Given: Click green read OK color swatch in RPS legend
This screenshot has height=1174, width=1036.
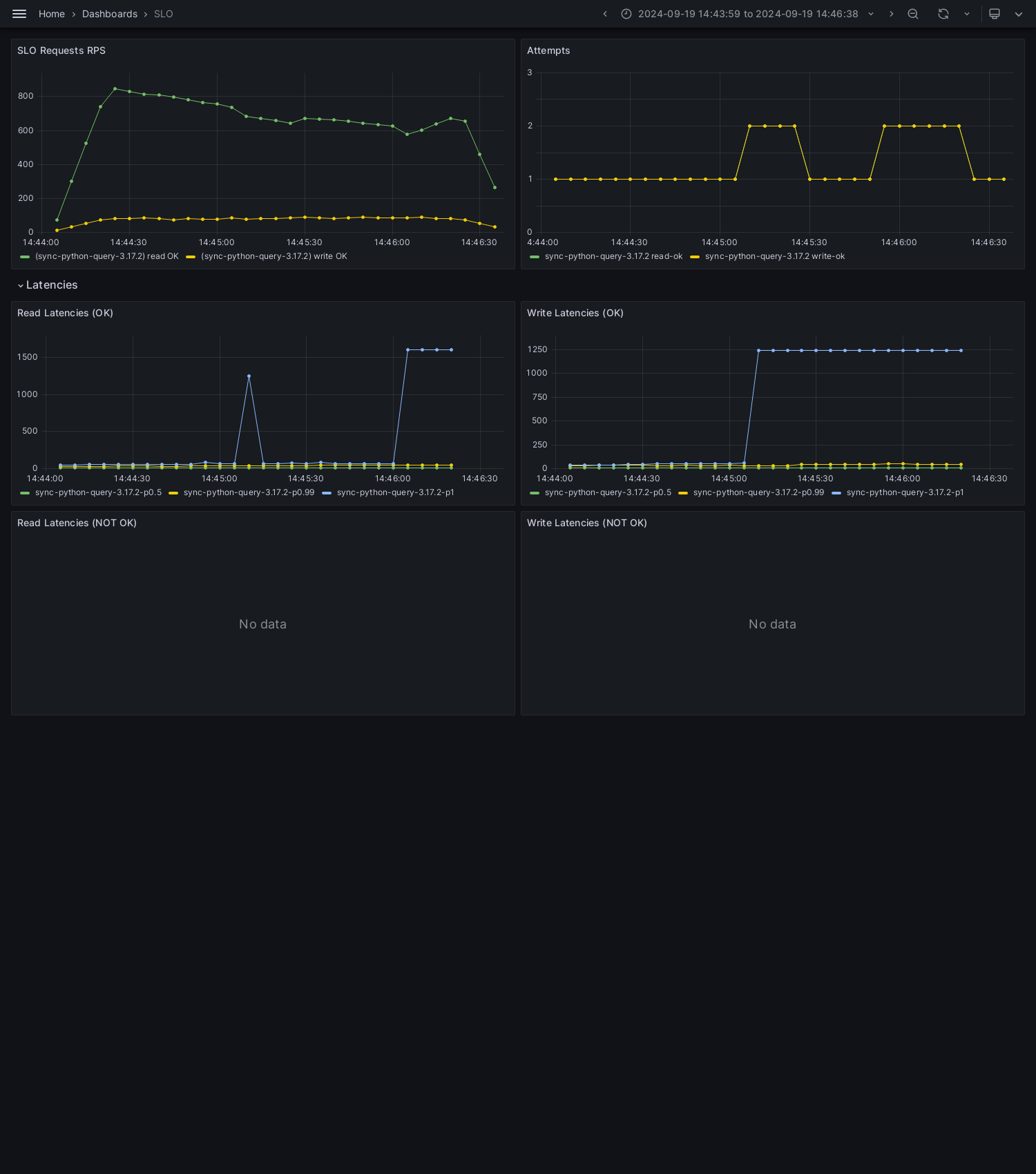Looking at the screenshot, I should [x=25, y=257].
